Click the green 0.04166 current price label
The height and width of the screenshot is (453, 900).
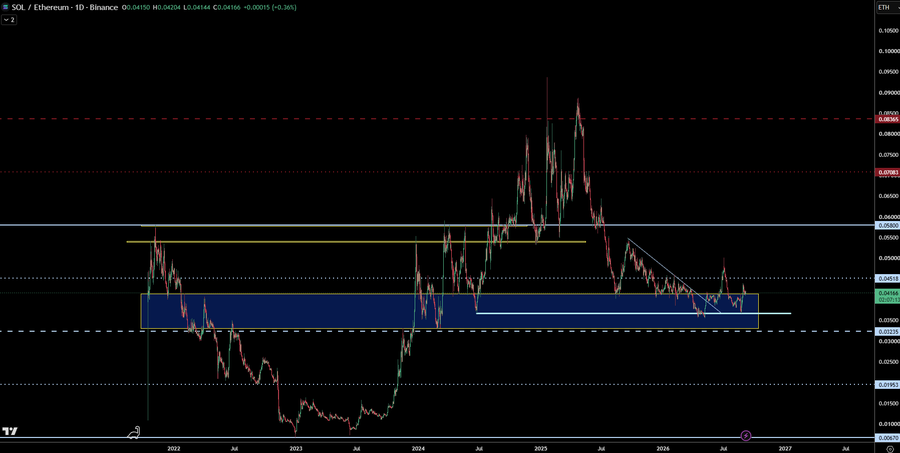point(887,296)
